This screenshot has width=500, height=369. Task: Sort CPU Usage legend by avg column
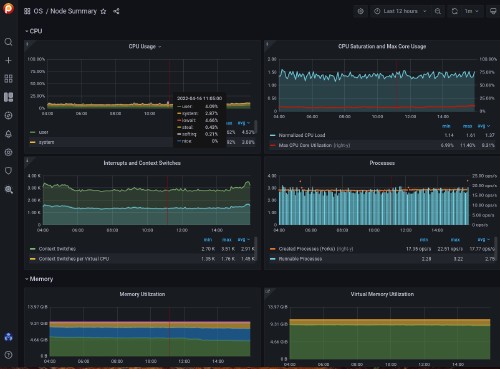(244, 123)
